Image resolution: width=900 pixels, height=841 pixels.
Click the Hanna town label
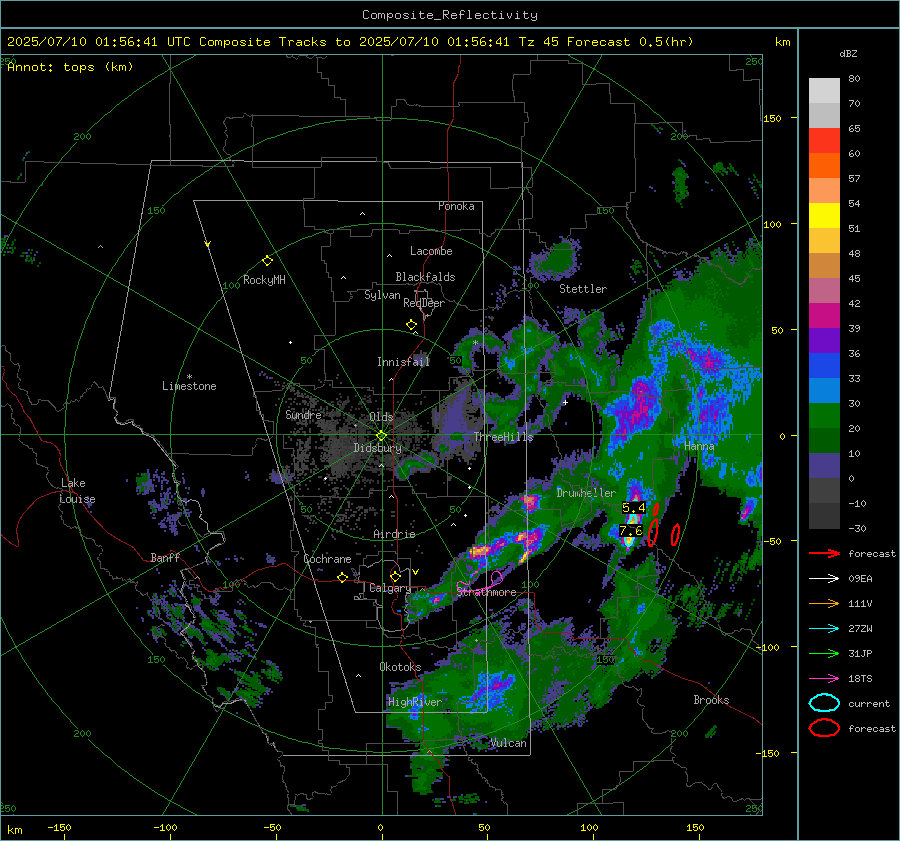point(699,446)
